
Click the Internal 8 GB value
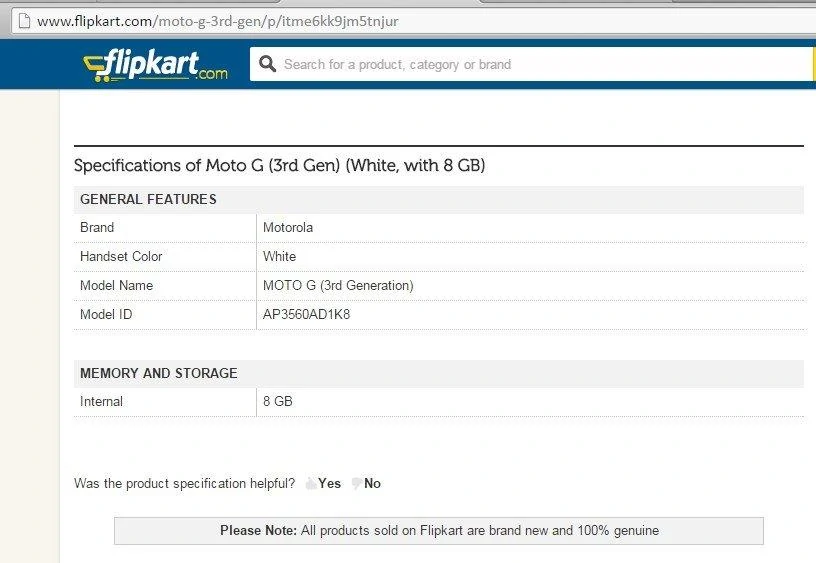pos(277,401)
